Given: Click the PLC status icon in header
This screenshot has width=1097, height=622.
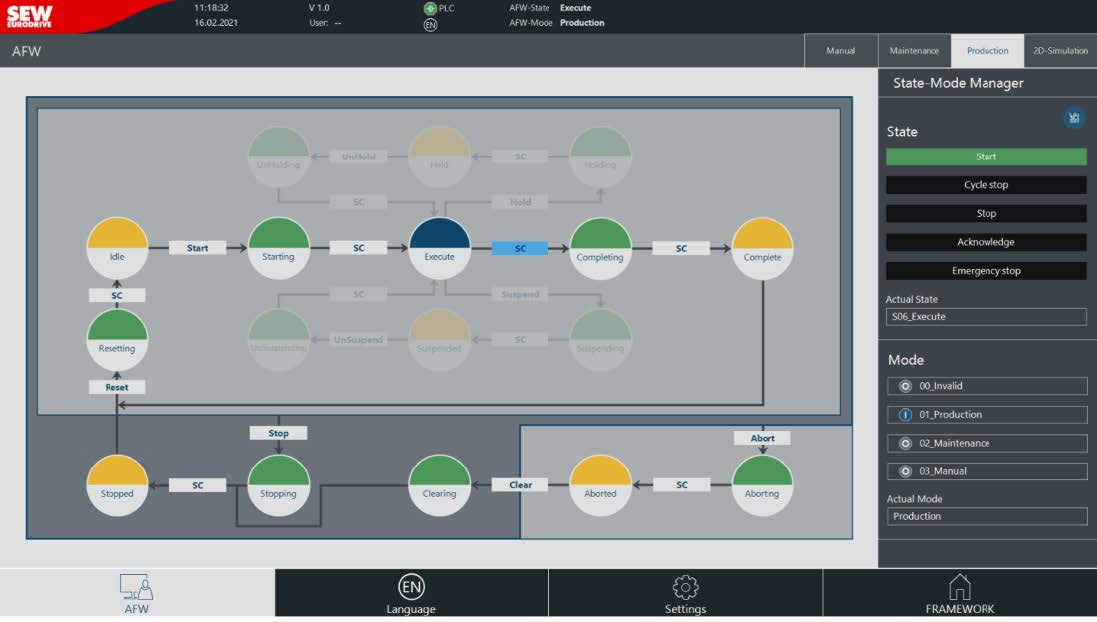Looking at the screenshot, I should coord(430,8).
